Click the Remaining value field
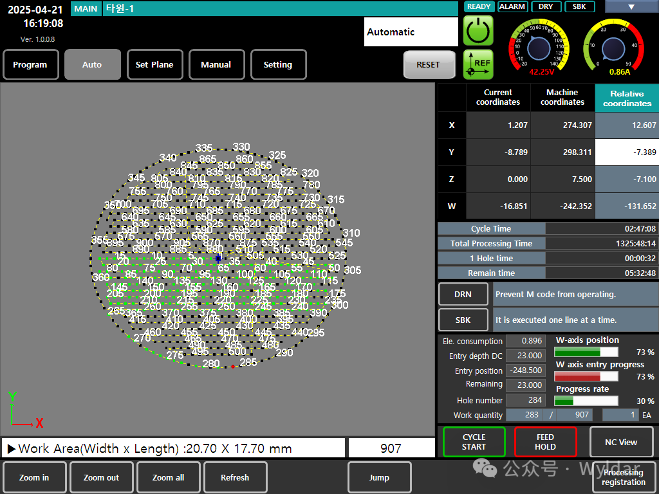Viewport: 660px width, 495px height. pyautogui.click(x=526, y=385)
